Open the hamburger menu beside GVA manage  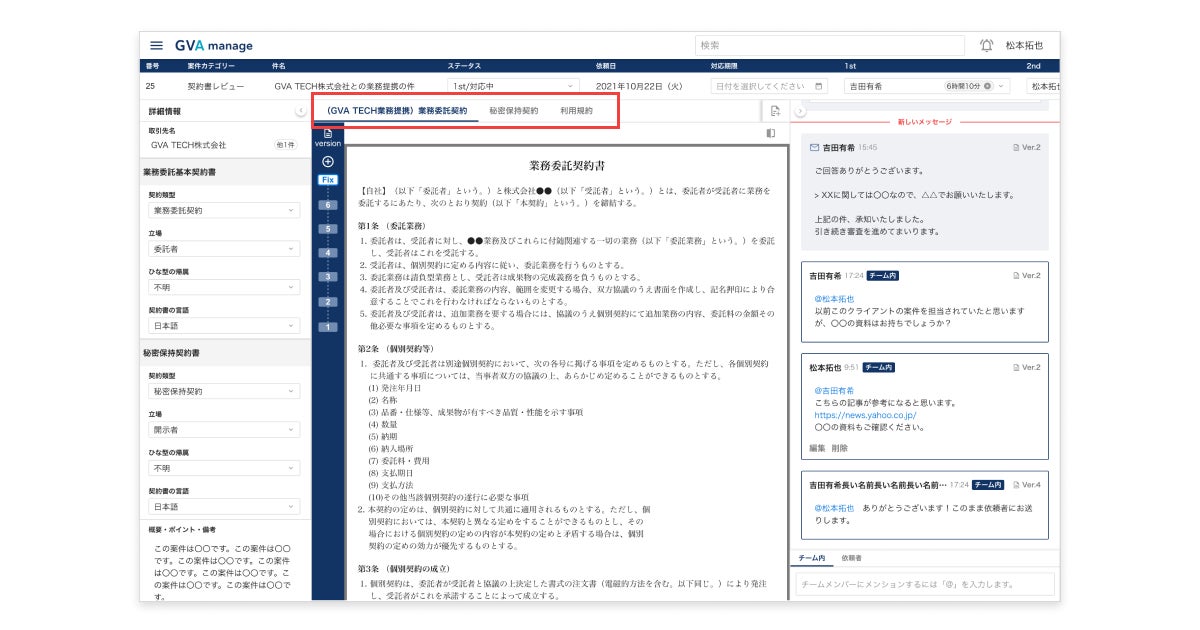[156, 45]
